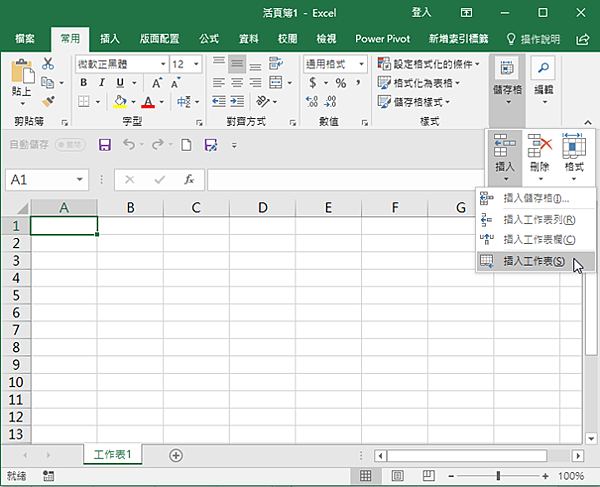Viewport: 600px width, 487px height.
Task: Open 設定格式化的條件 conditional formatting
Action: click(428, 64)
